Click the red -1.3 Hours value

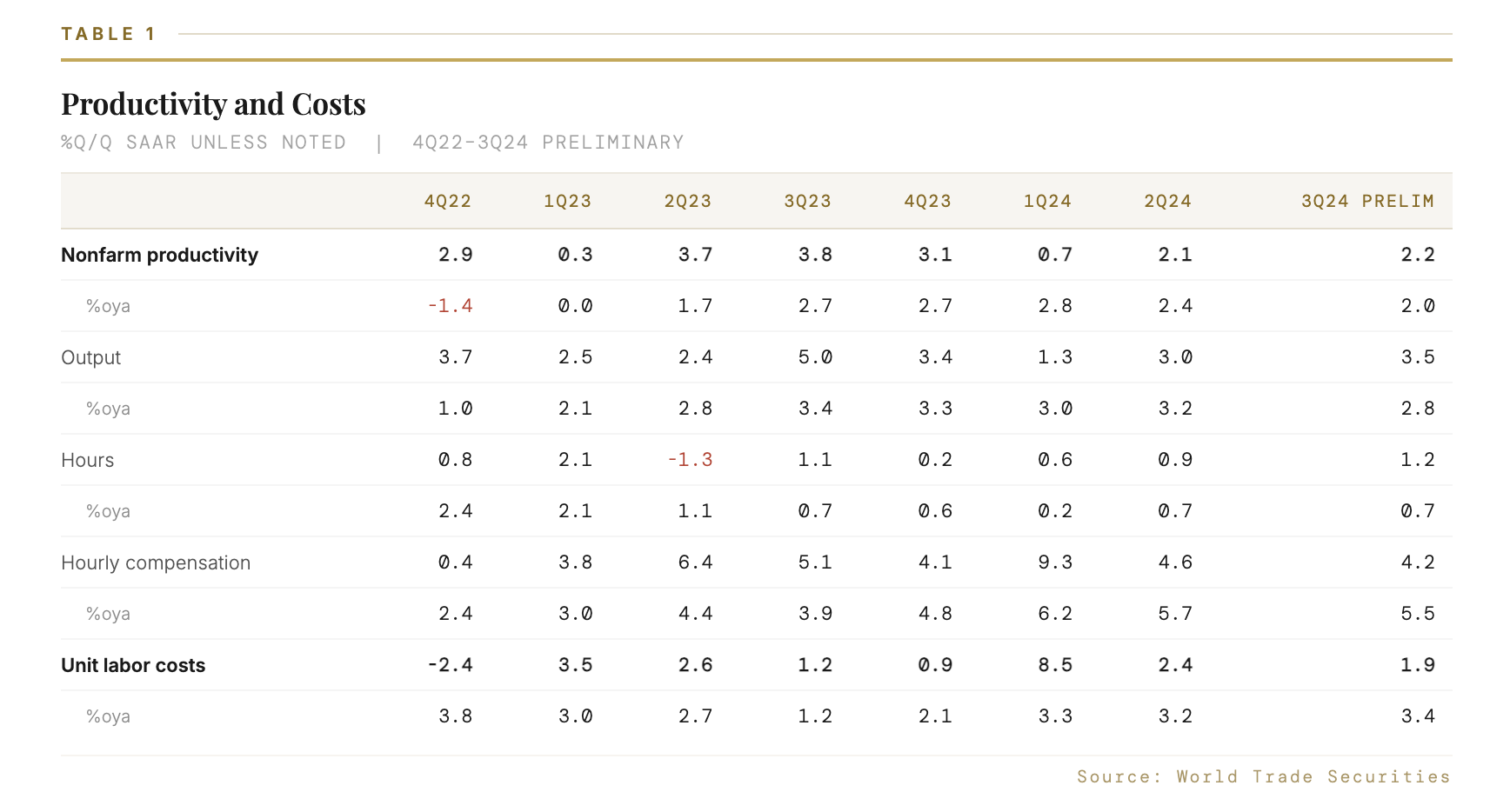690,460
